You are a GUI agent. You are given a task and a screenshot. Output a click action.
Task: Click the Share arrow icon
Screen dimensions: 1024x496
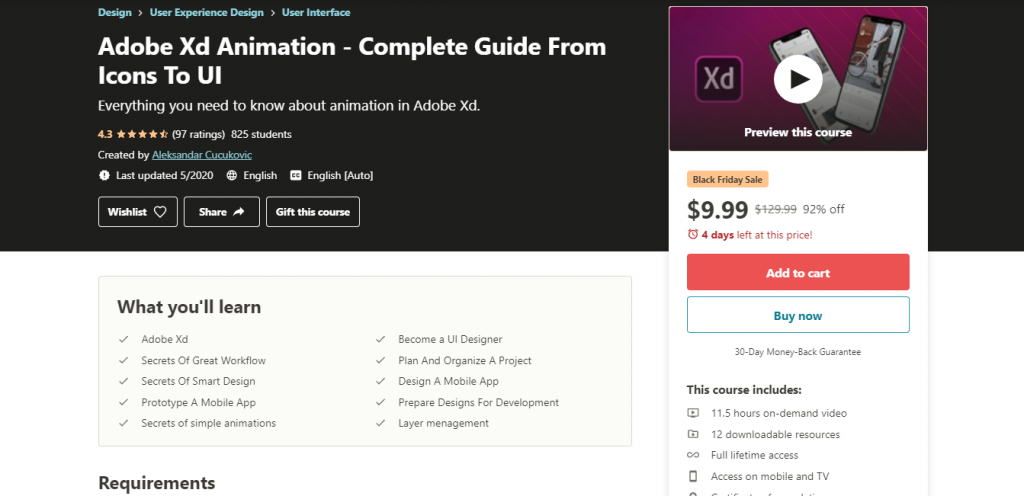(x=238, y=212)
